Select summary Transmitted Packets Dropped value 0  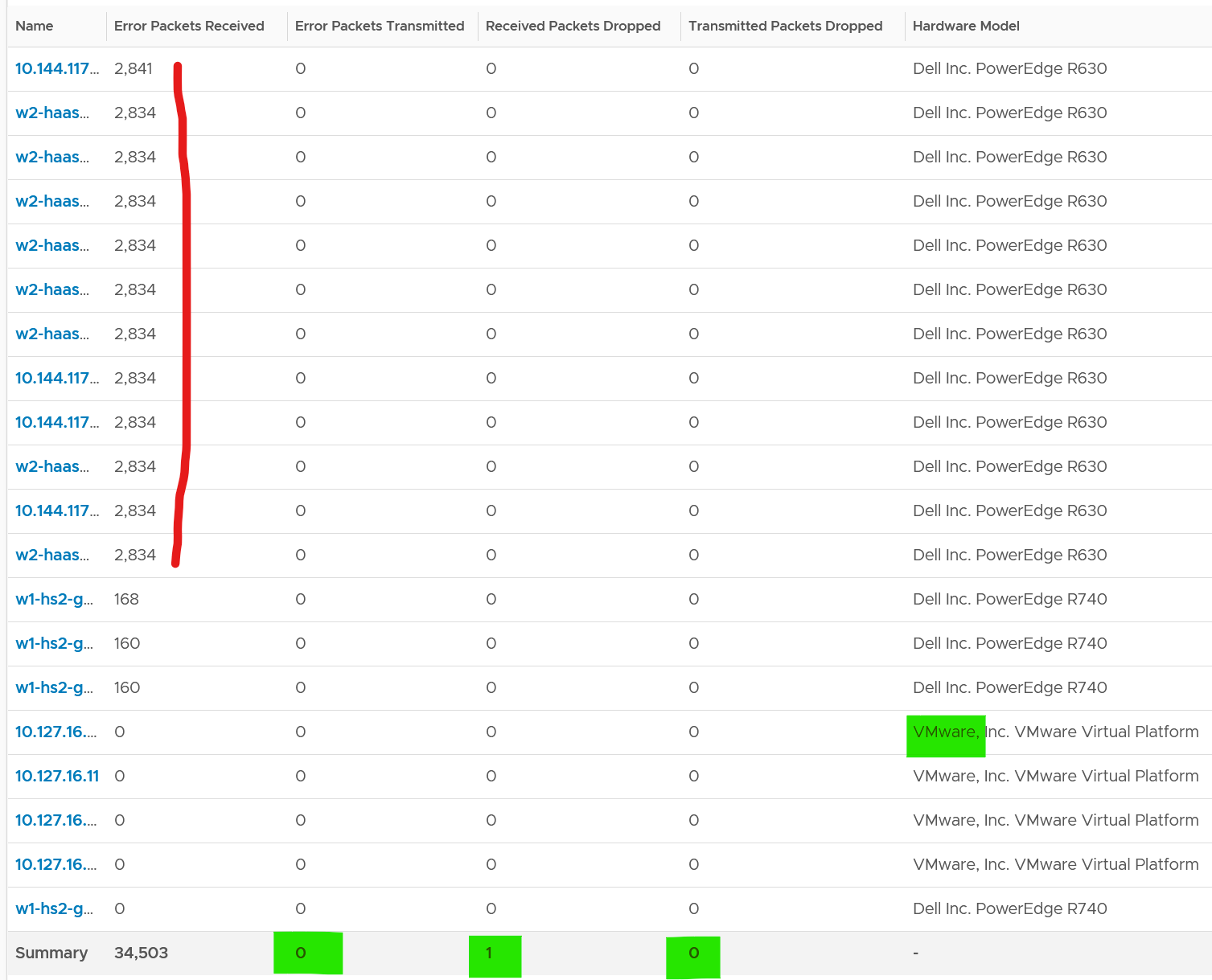(x=694, y=953)
